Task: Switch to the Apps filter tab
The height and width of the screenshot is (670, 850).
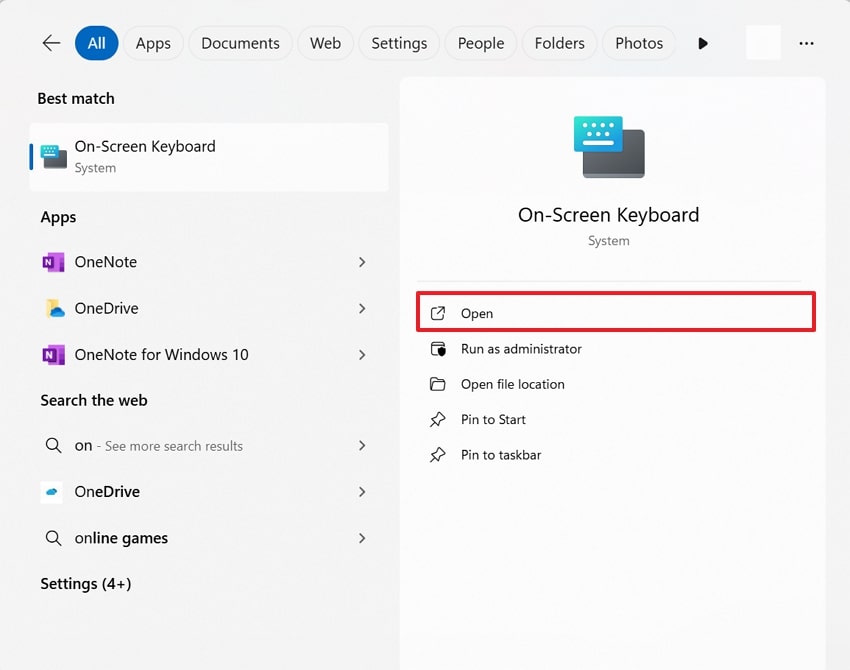Action: point(153,43)
